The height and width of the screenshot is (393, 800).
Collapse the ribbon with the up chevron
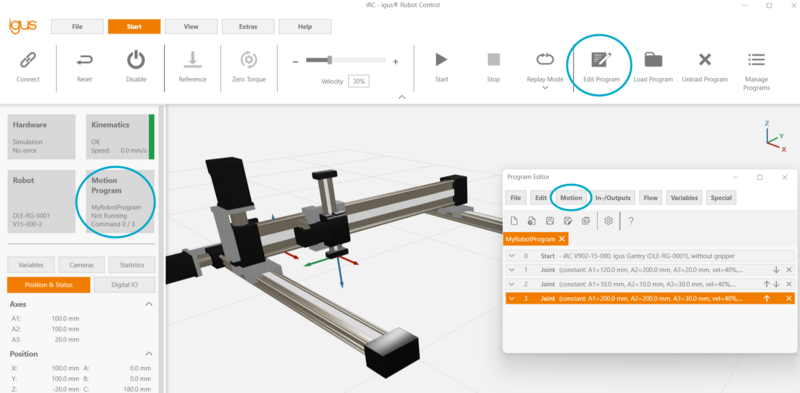pyautogui.click(x=402, y=97)
